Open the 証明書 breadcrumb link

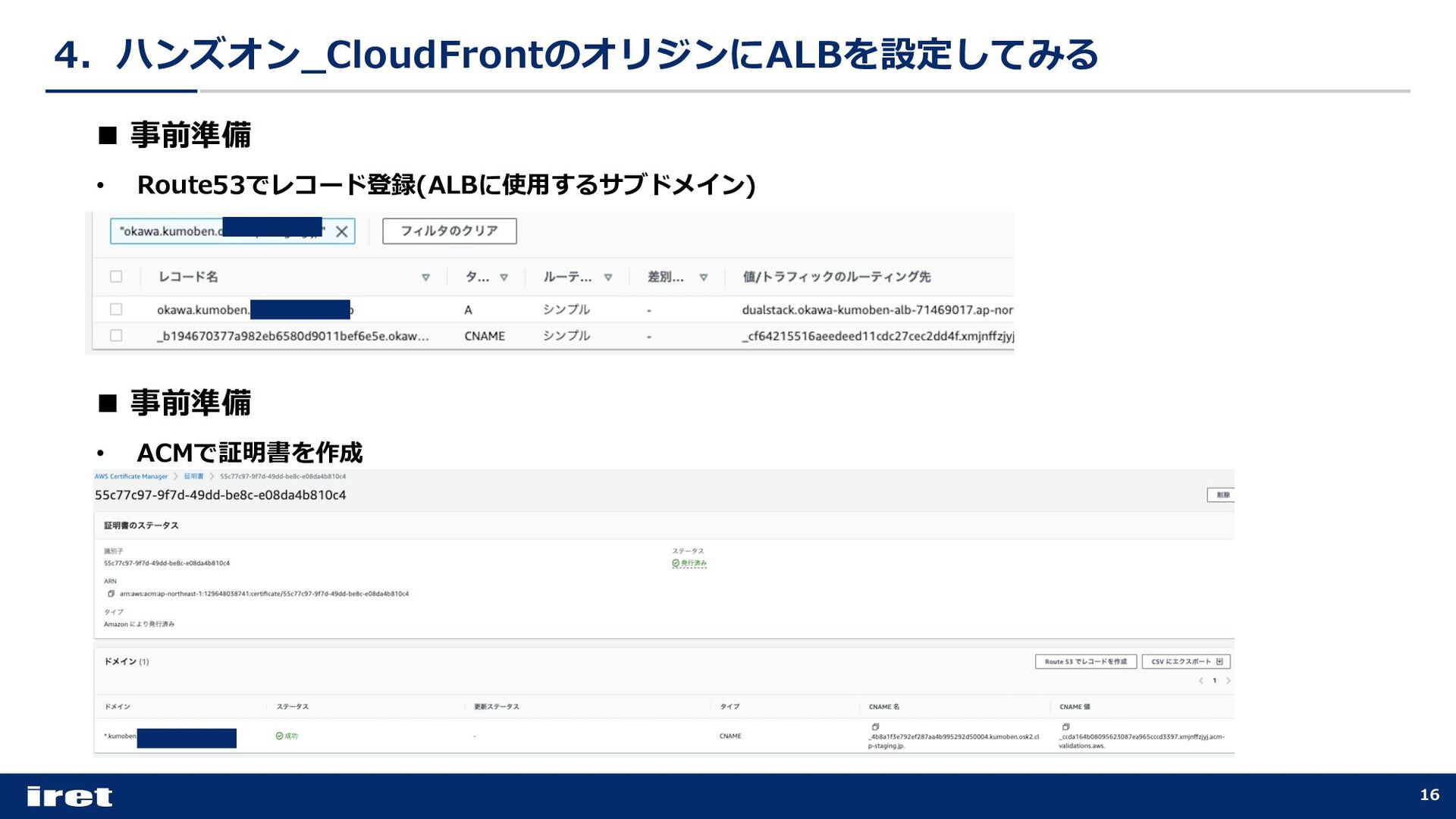(193, 476)
